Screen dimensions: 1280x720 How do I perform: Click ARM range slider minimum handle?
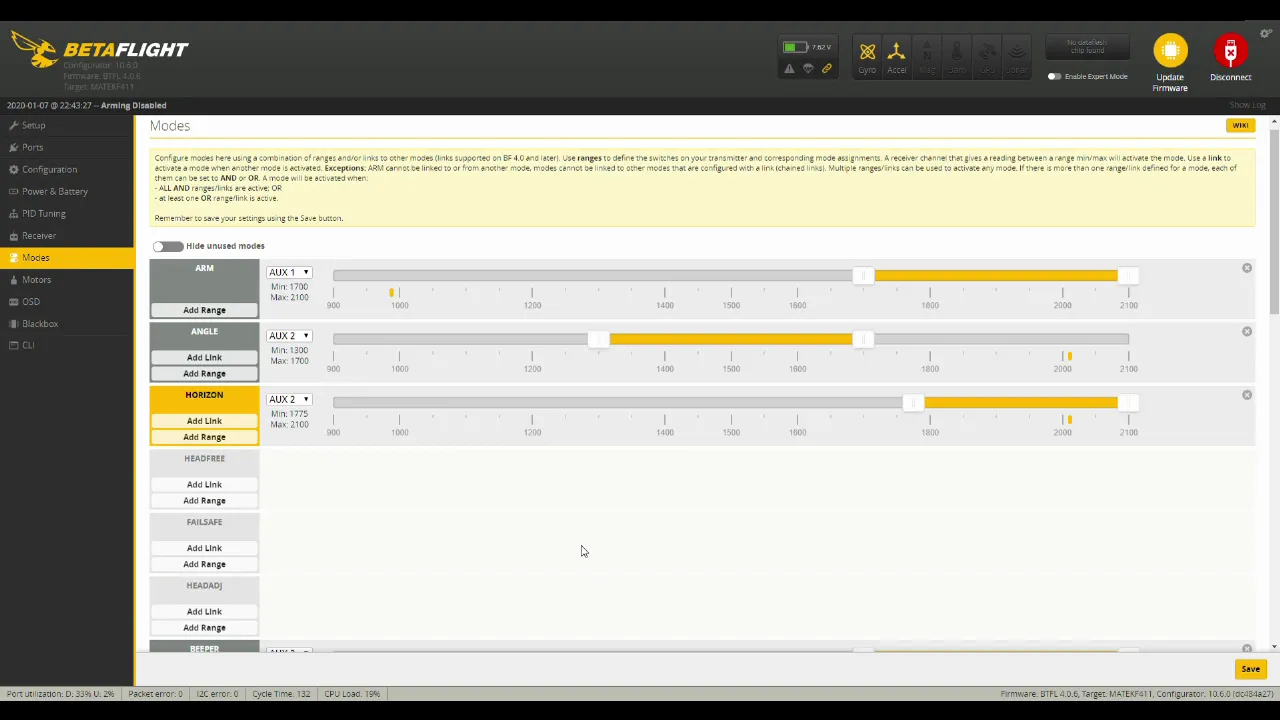(863, 276)
